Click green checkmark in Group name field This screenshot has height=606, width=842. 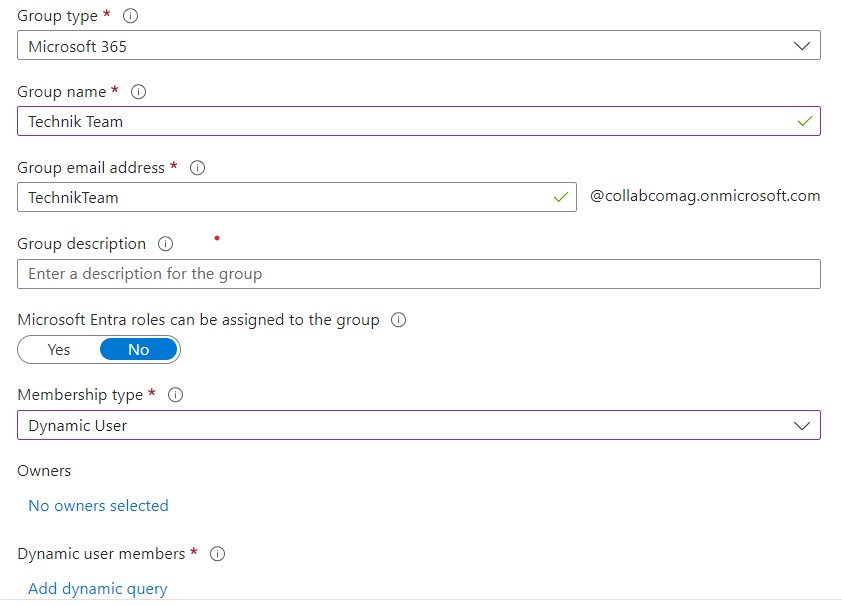coord(805,121)
